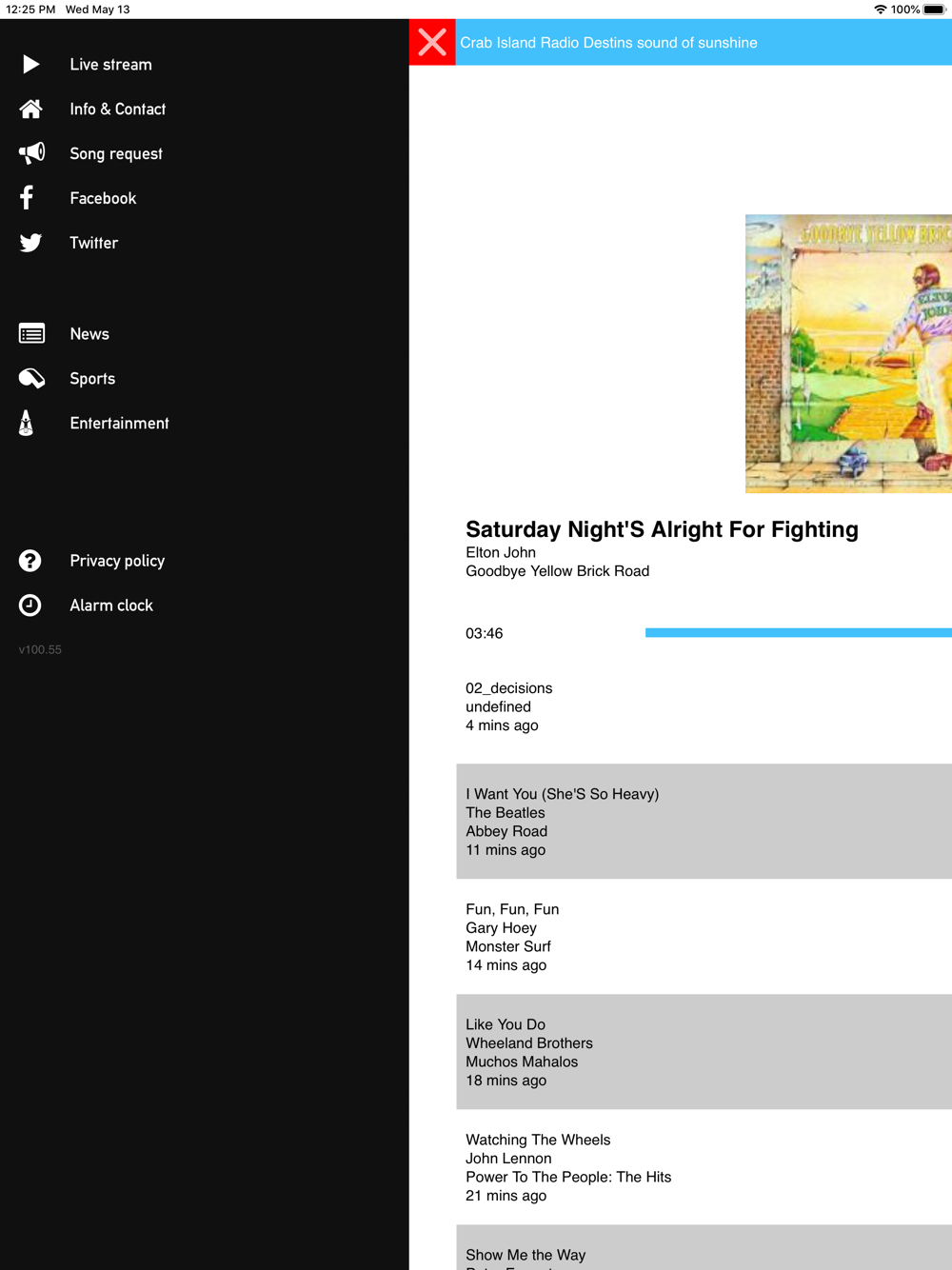Click the song progress bar
Screen dimensions: 952x1270
tap(799, 633)
